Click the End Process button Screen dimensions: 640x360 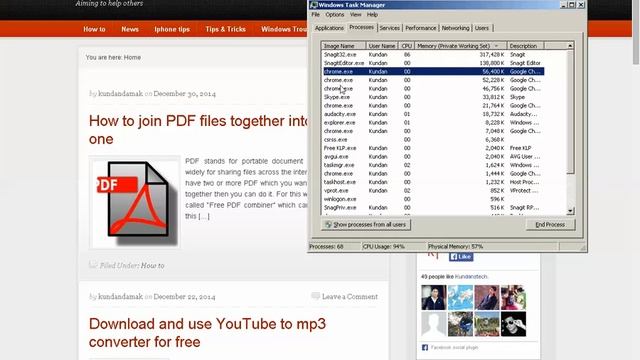coord(550,224)
